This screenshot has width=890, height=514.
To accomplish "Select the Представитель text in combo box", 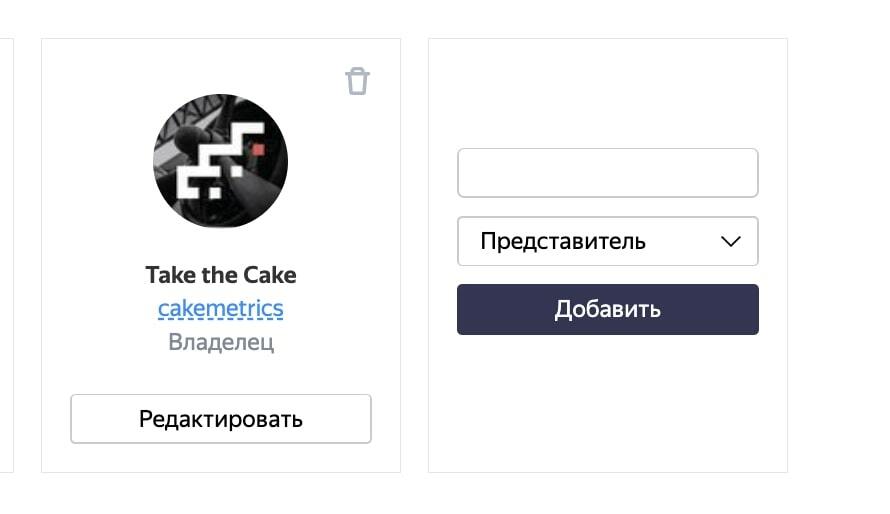I will 563,242.
